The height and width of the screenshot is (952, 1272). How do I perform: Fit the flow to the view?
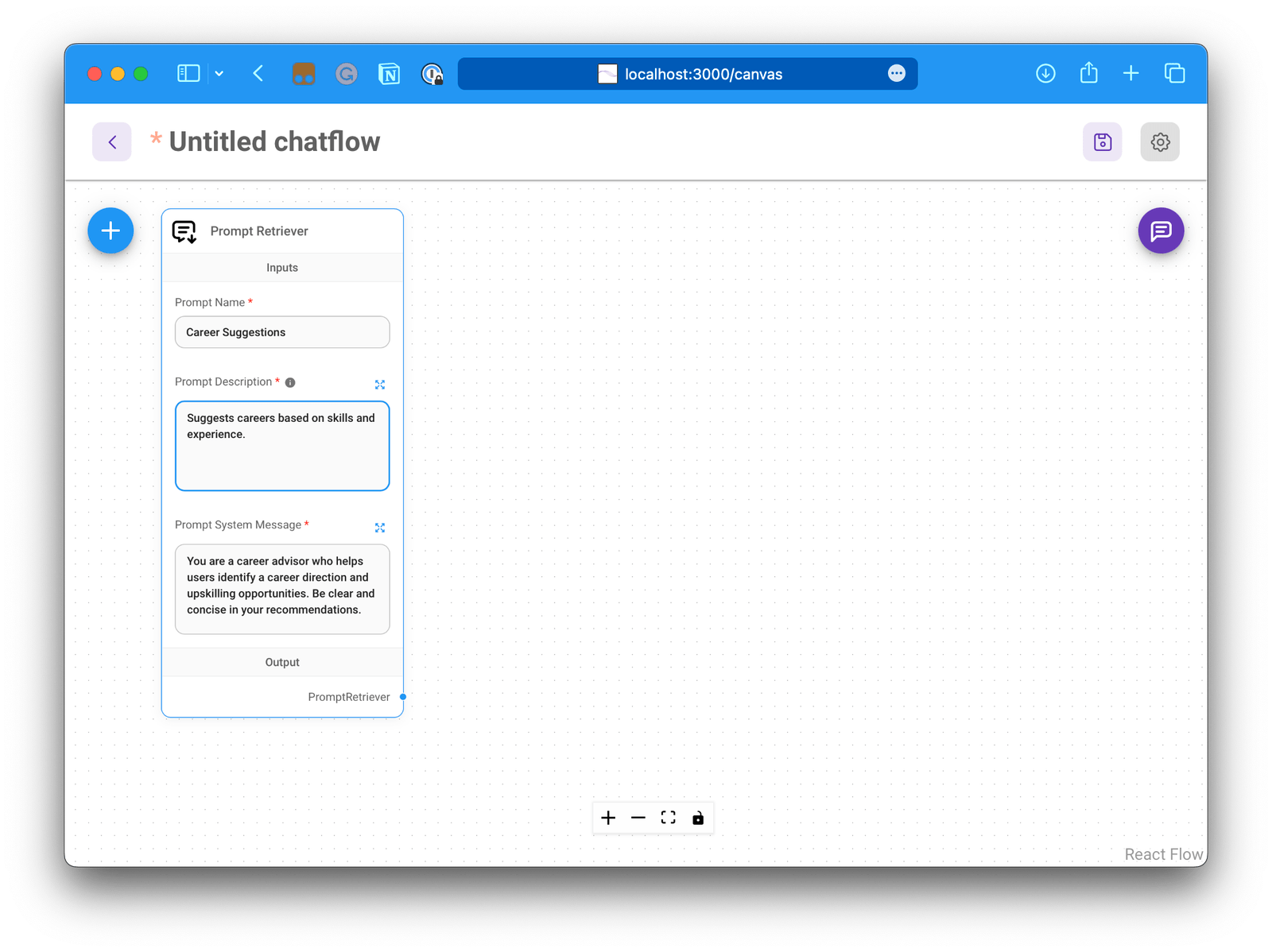coord(668,818)
